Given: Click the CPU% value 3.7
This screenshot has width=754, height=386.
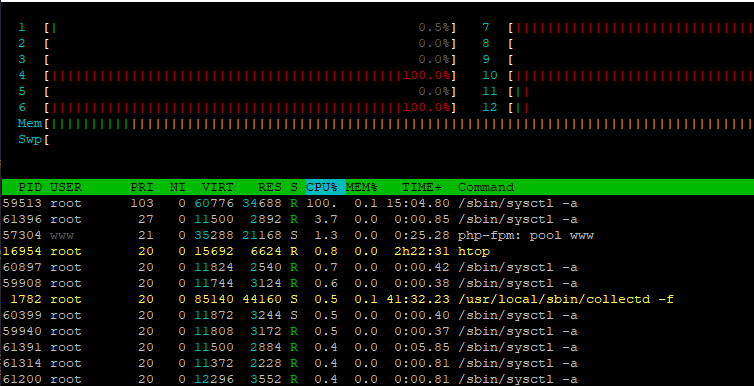Looking at the screenshot, I should point(326,219).
